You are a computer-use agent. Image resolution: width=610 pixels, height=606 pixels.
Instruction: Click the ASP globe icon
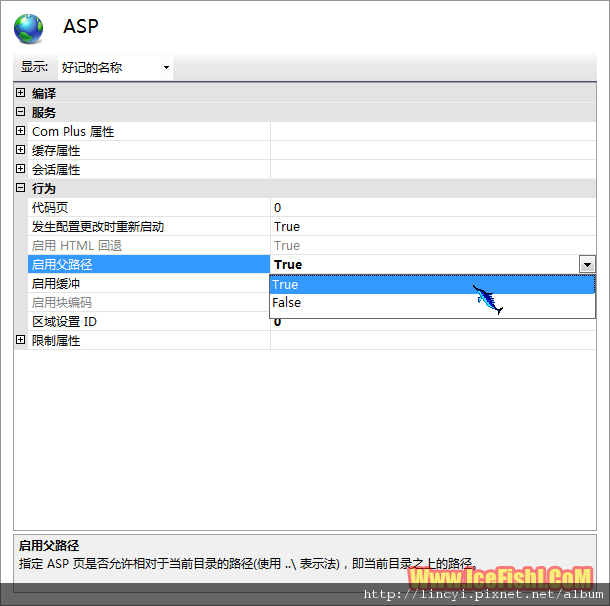[x=28, y=29]
